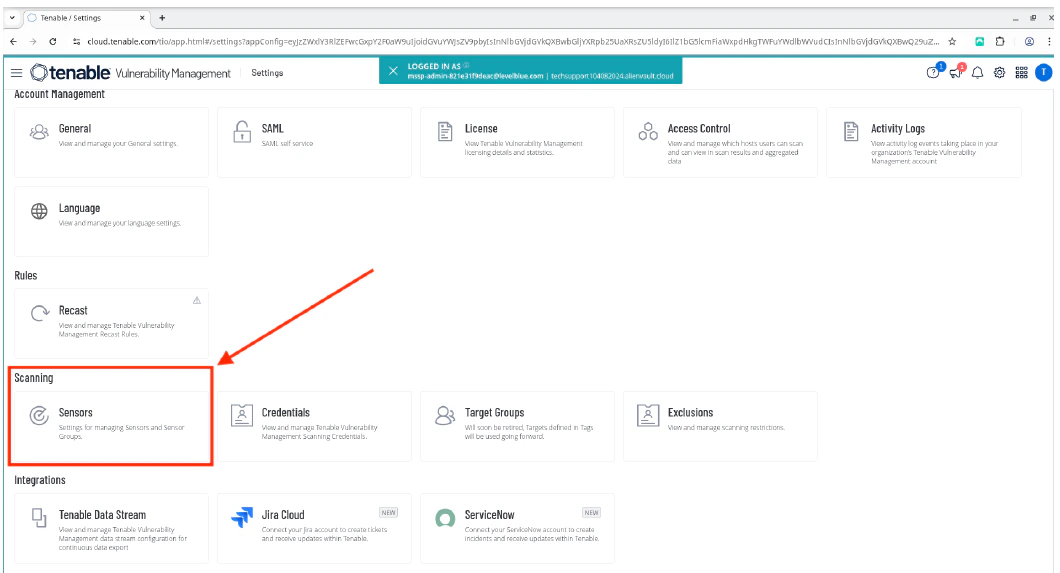The height and width of the screenshot is (573, 1060).
Task: Click the Access Control circles icon
Action: [648, 131]
